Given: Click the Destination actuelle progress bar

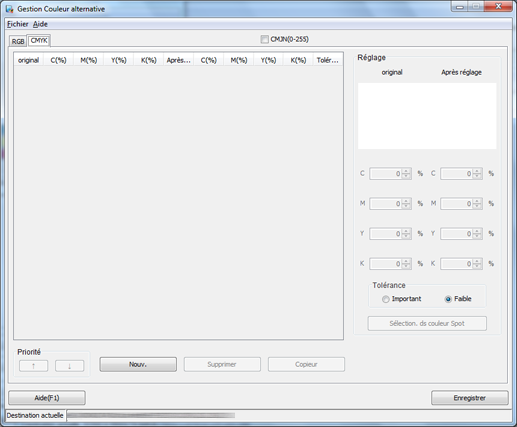Looking at the screenshot, I should (151, 415).
